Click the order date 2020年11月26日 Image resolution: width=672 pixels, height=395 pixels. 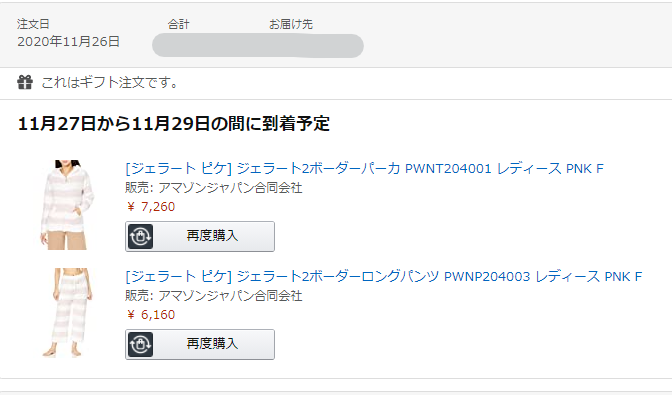point(69,42)
